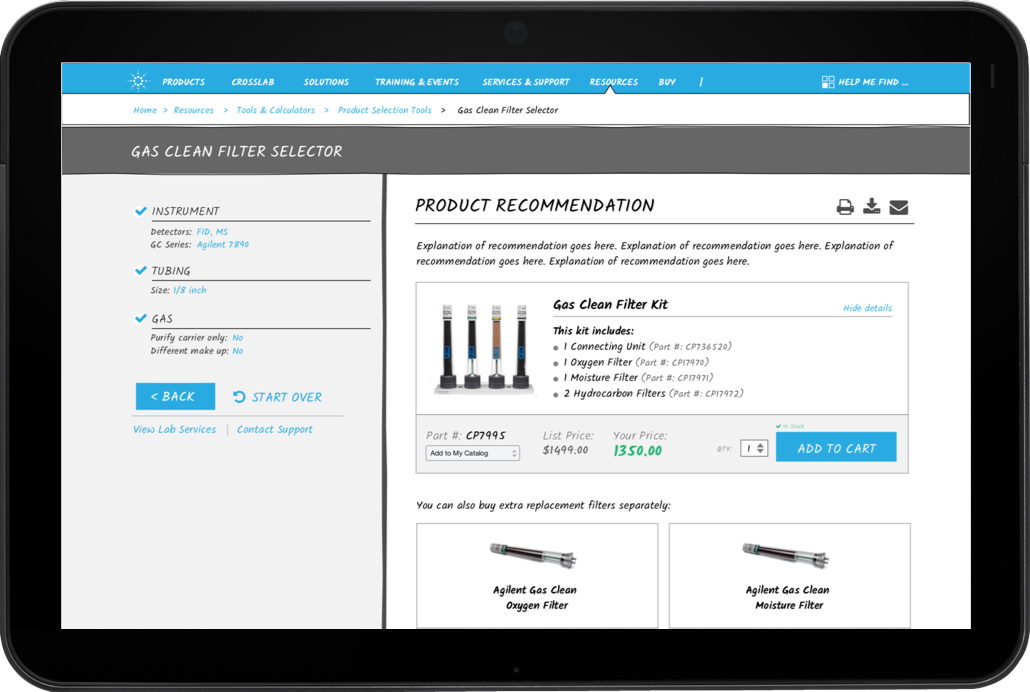Open the Solutions menu

(326, 82)
